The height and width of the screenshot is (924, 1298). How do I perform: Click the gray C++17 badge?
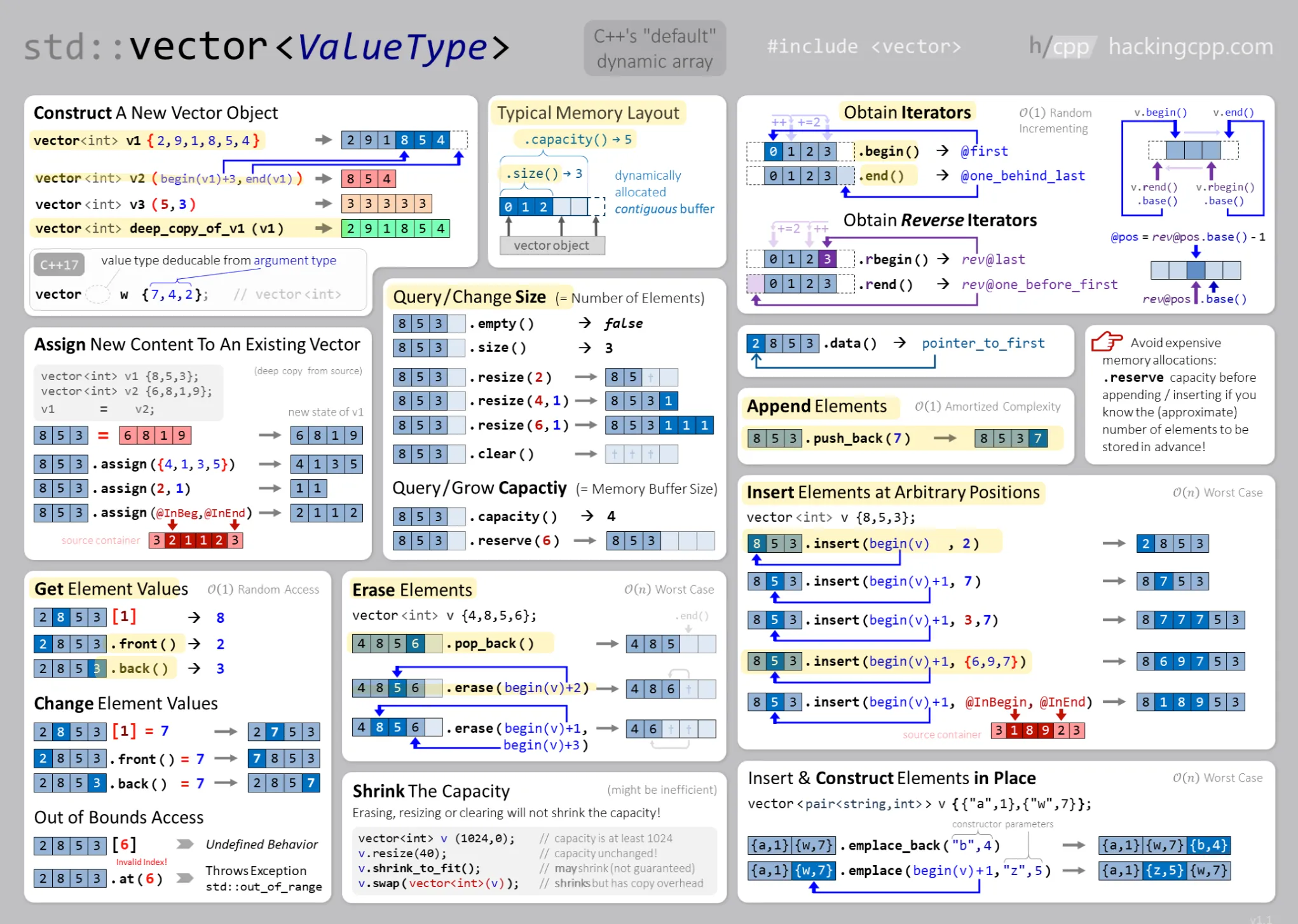[59, 265]
